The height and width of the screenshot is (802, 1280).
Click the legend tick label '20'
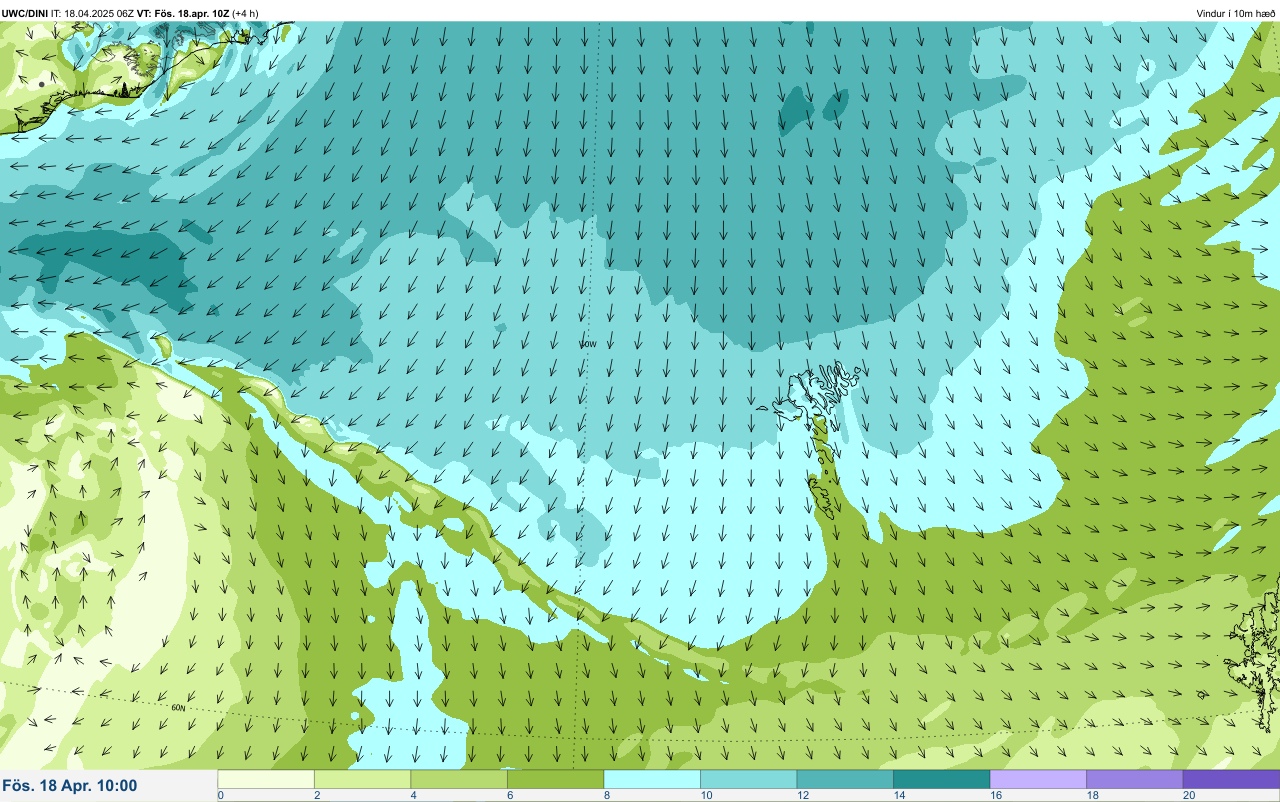coord(1187,795)
